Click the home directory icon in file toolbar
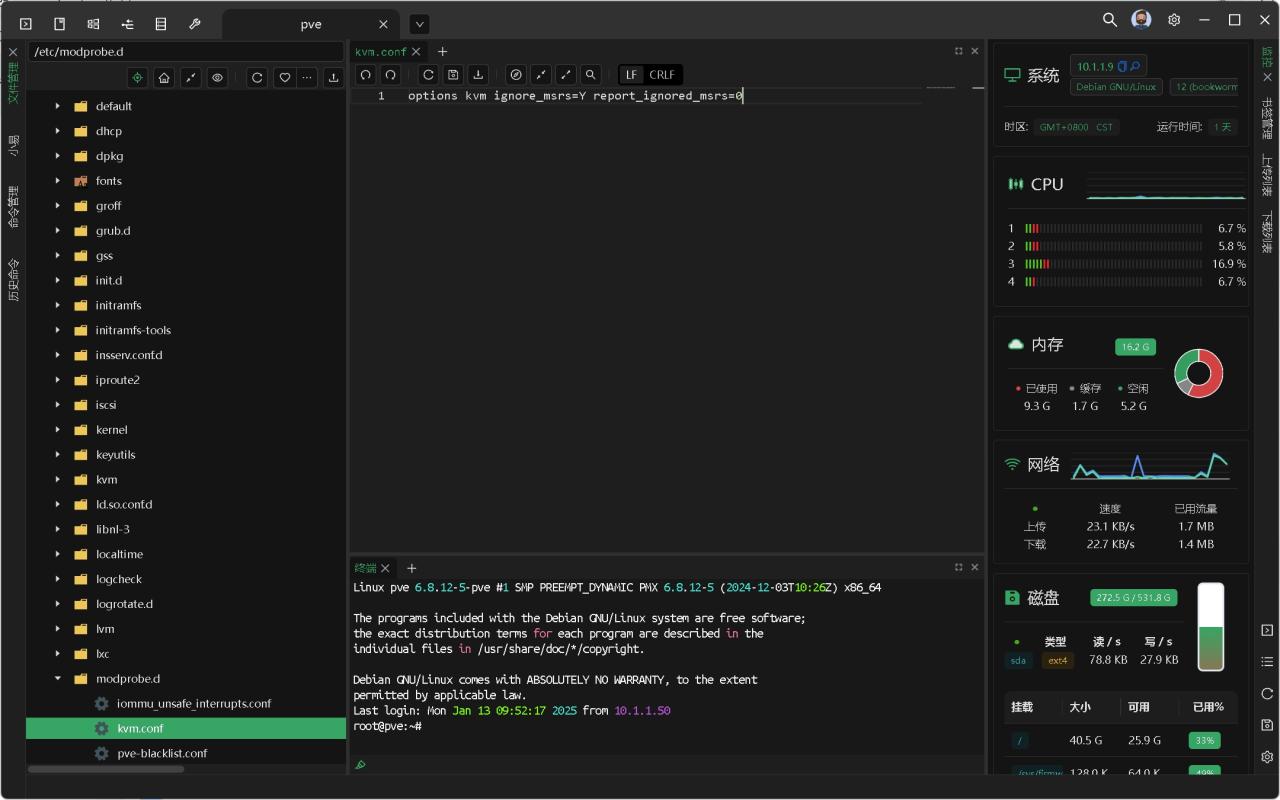This screenshot has width=1280, height=800. (164, 78)
